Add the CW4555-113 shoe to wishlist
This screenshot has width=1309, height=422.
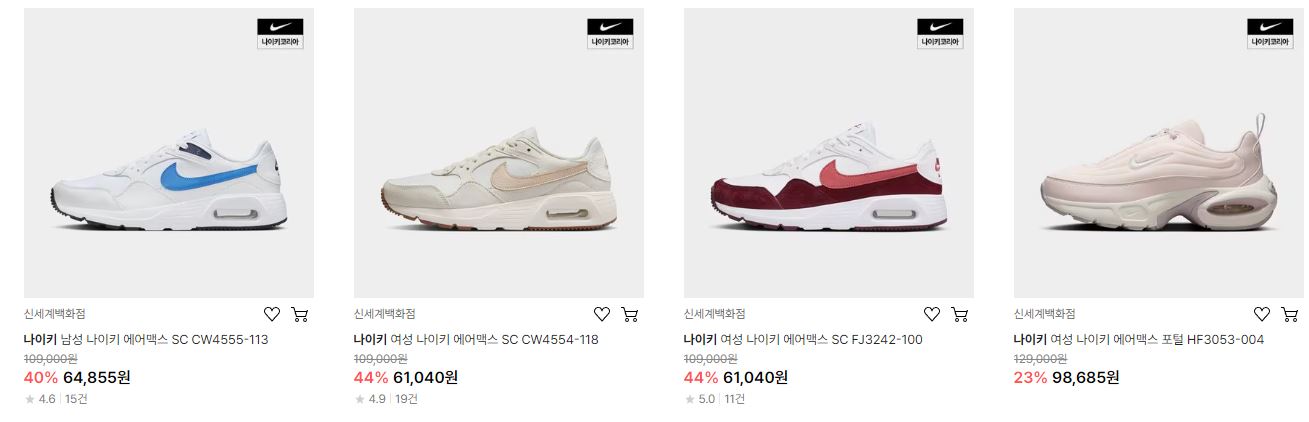click(x=272, y=314)
